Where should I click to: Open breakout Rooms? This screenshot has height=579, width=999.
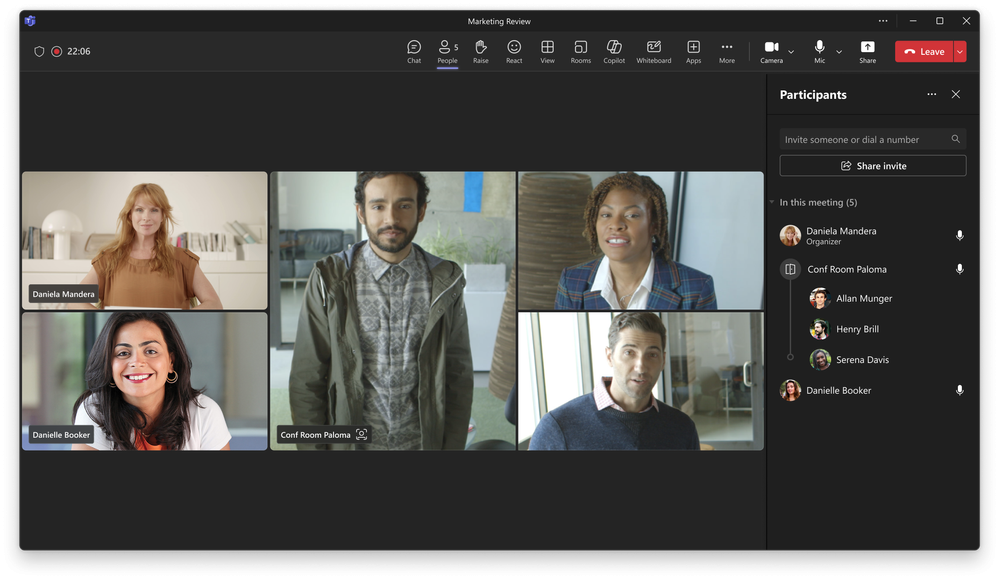pyautogui.click(x=581, y=51)
